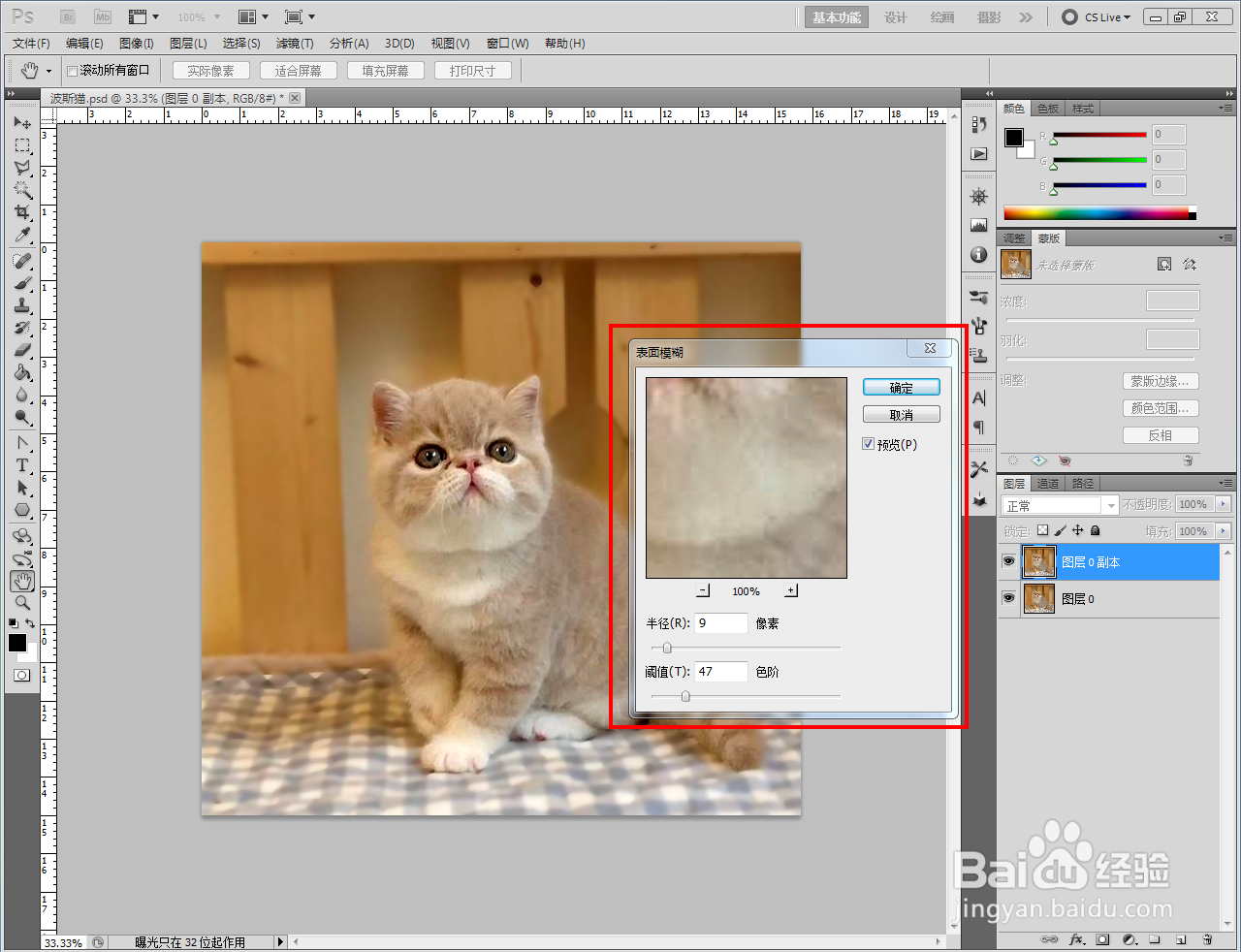Expand more workspaces chevron
The height and width of the screenshot is (952, 1241).
point(1026,17)
